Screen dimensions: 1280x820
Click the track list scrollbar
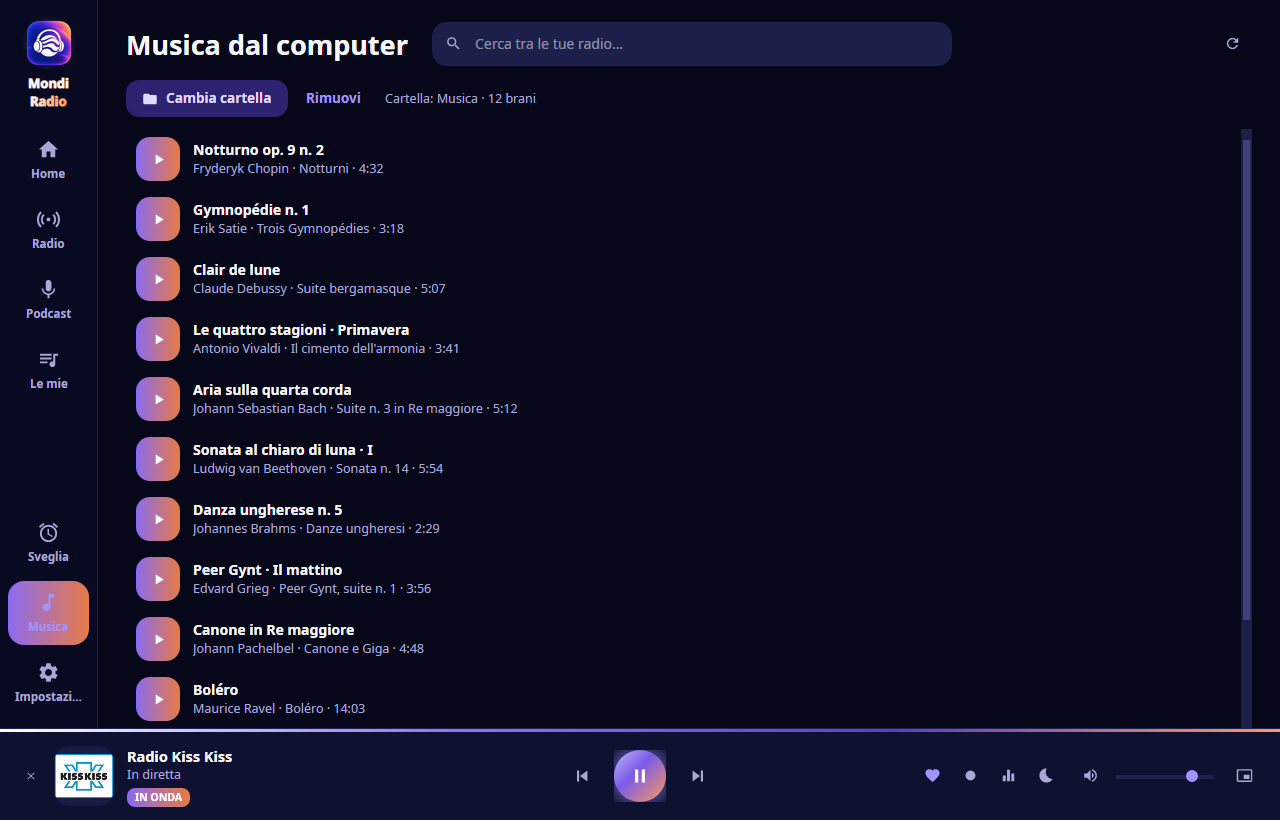pyautogui.click(x=1246, y=380)
